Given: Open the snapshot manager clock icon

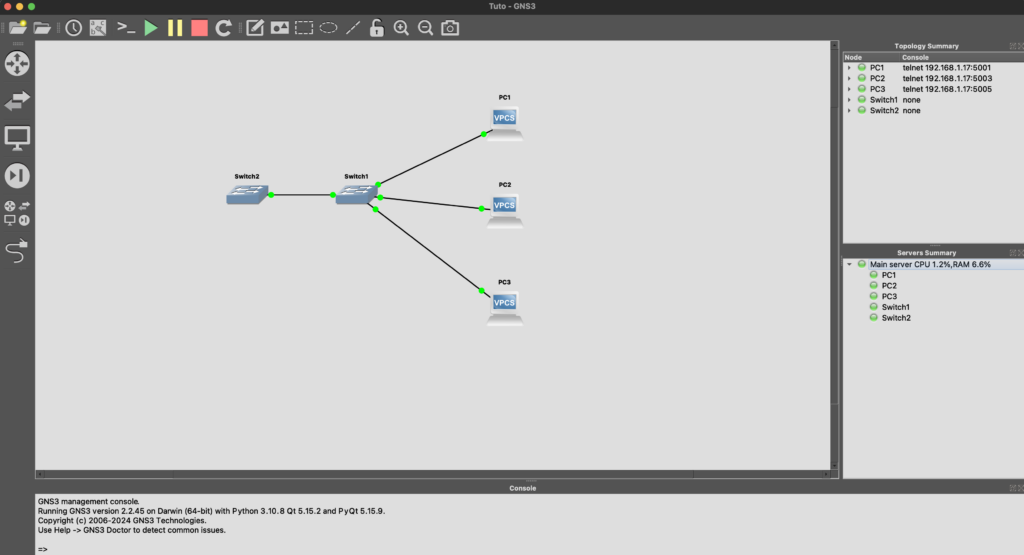Looking at the screenshot, I should point(73,28).
